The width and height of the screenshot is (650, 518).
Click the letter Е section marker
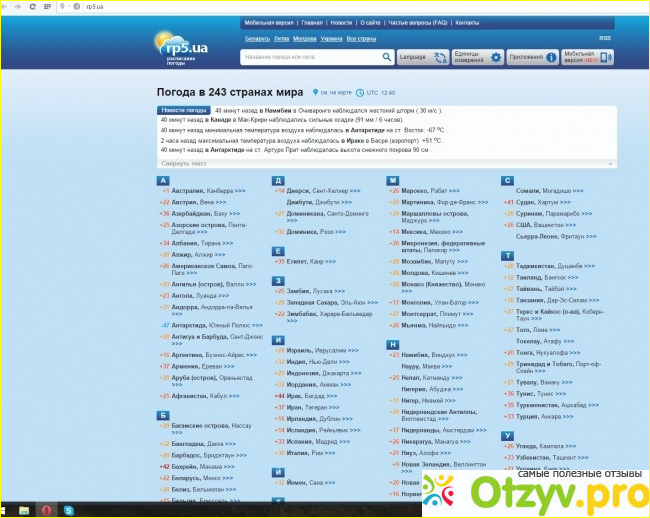(278, 252)
